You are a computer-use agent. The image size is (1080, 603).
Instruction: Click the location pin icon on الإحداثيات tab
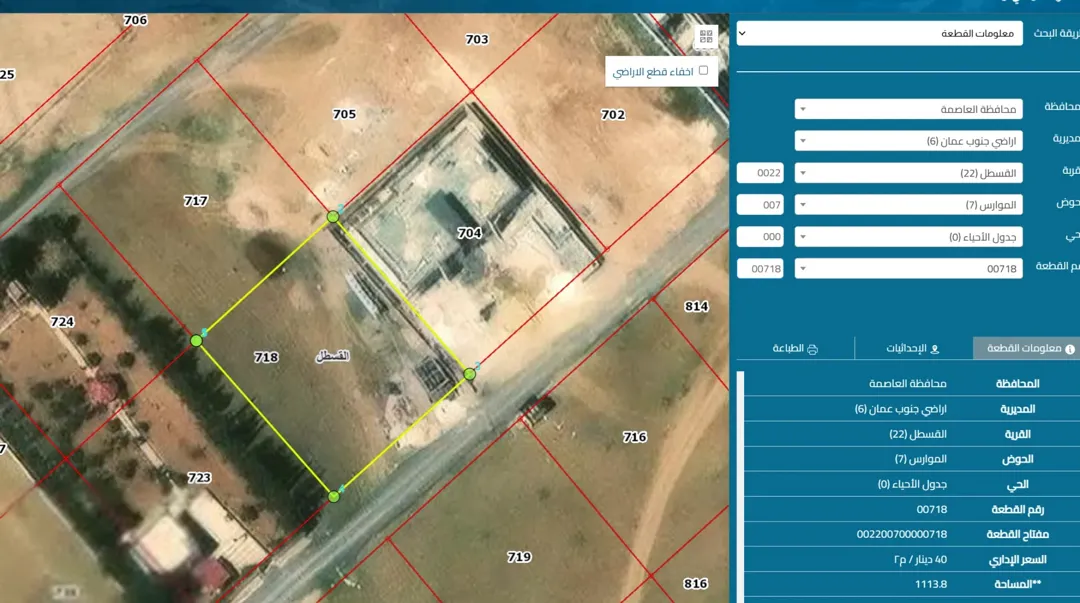(x=935, y=349)
